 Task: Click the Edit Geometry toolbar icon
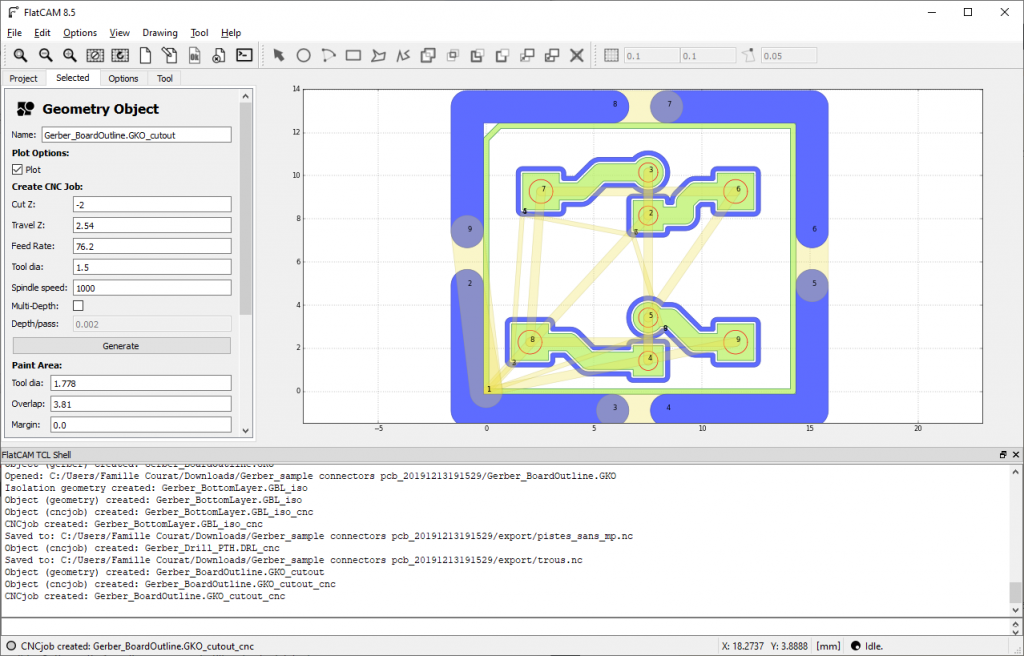click(x=169, y=56)
